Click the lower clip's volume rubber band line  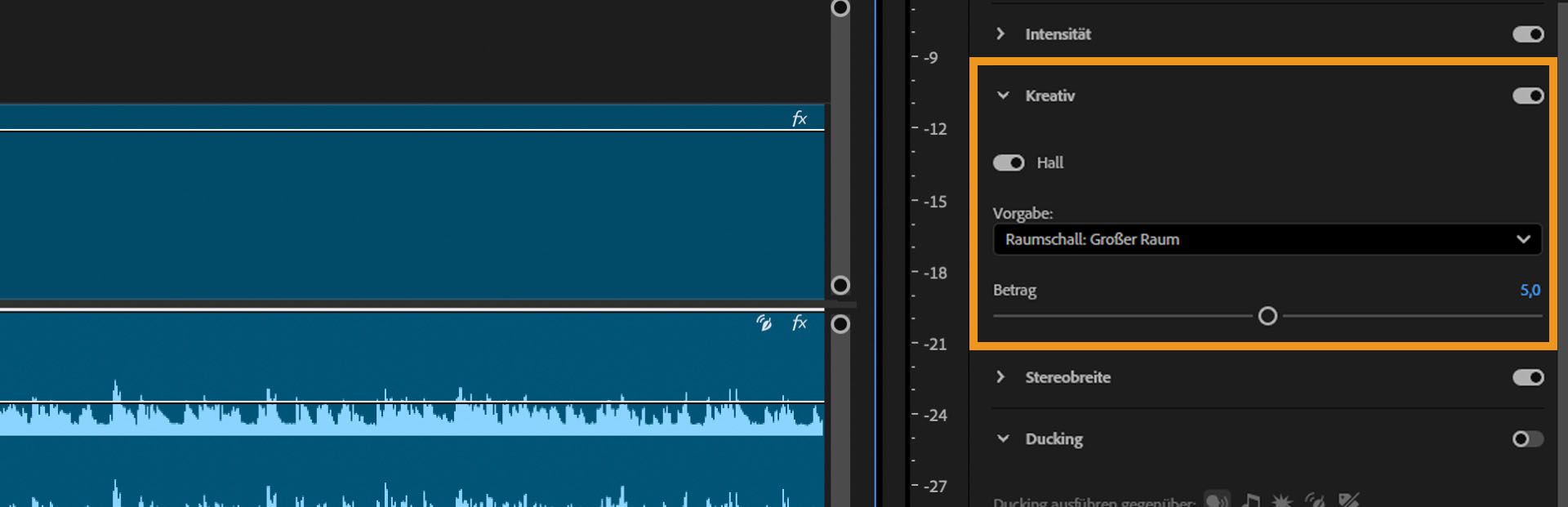click(412, 402)
